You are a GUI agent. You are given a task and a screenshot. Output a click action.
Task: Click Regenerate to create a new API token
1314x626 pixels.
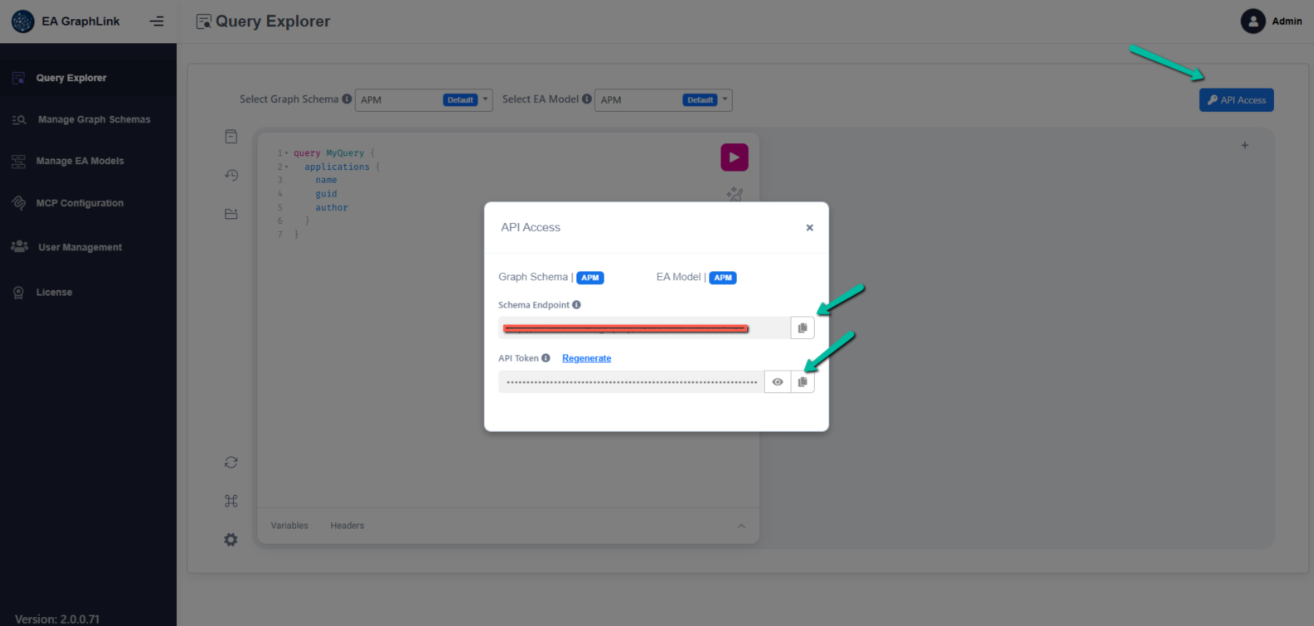[x=586, y=357]
